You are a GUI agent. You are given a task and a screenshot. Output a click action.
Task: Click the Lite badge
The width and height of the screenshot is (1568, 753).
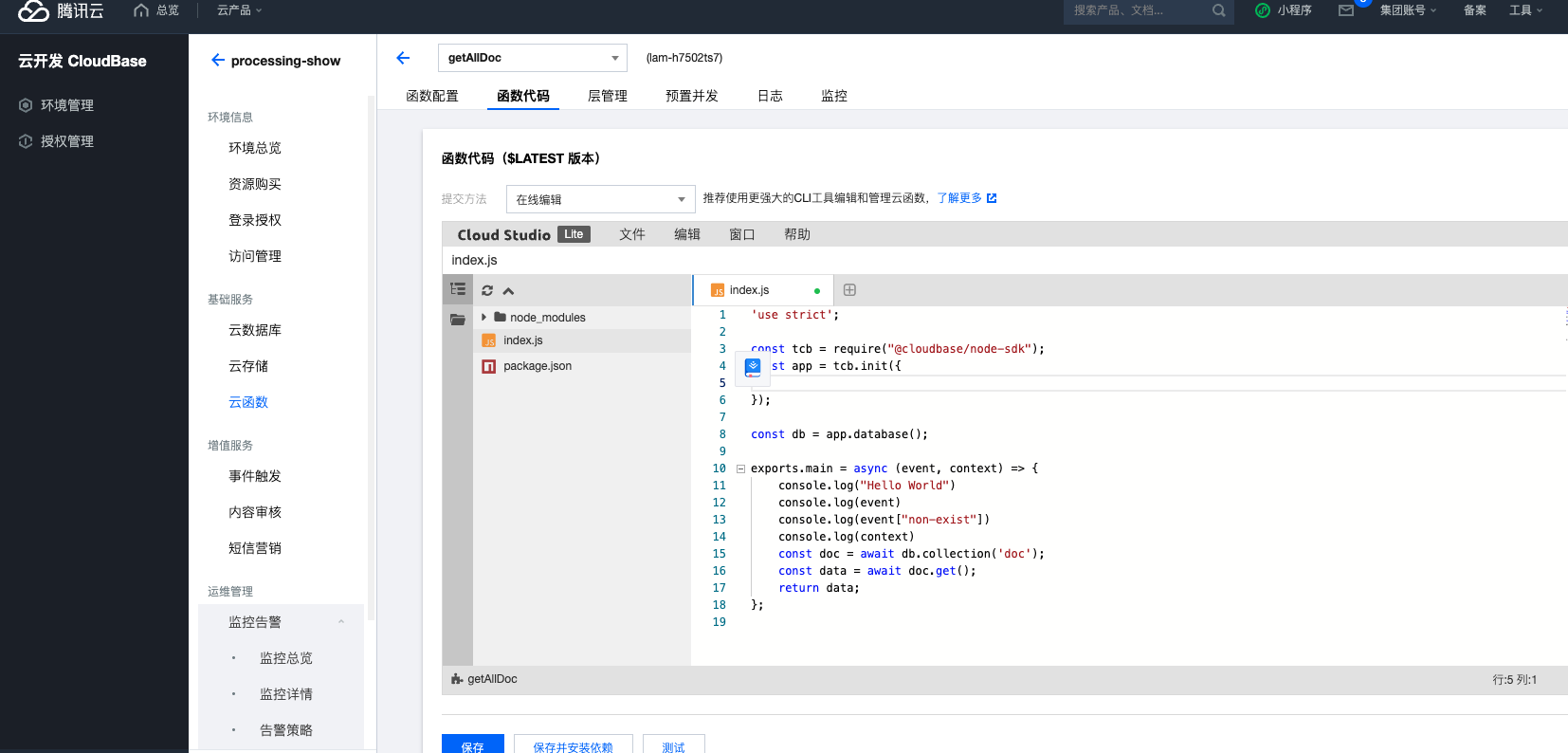click(x=574, y=234)
